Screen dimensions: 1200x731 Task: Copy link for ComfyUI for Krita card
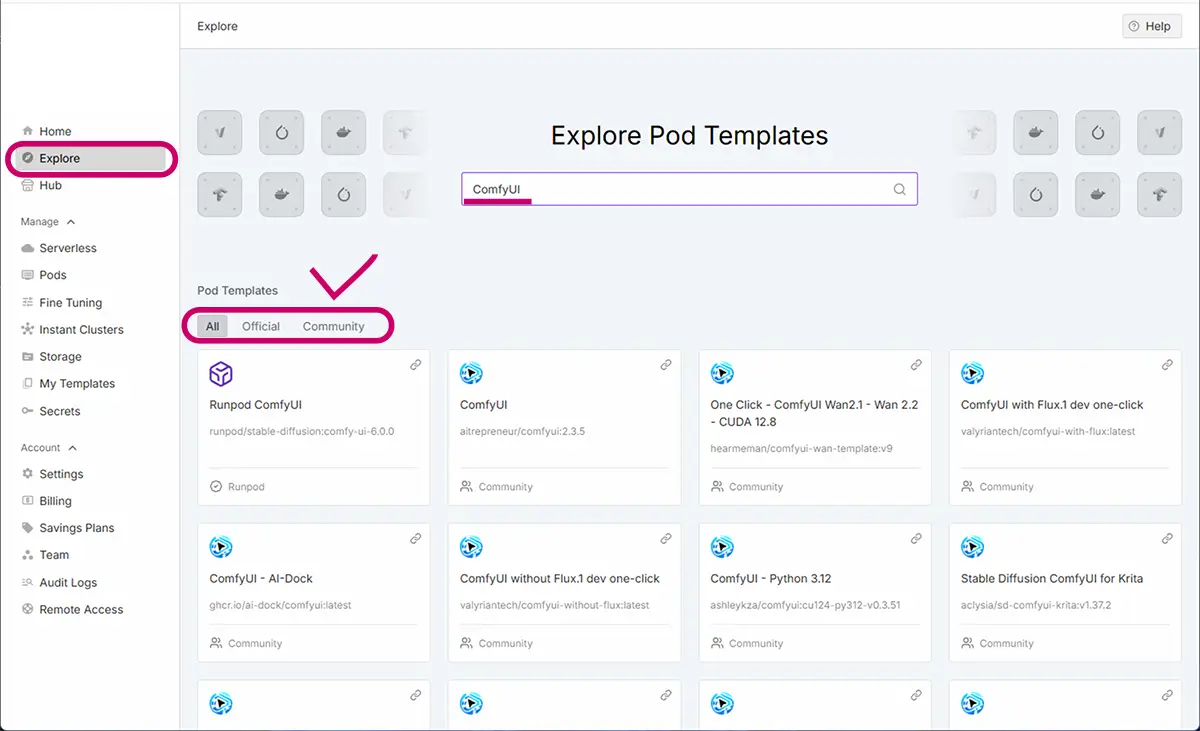pyautogui.click(x=1167, y=538)
